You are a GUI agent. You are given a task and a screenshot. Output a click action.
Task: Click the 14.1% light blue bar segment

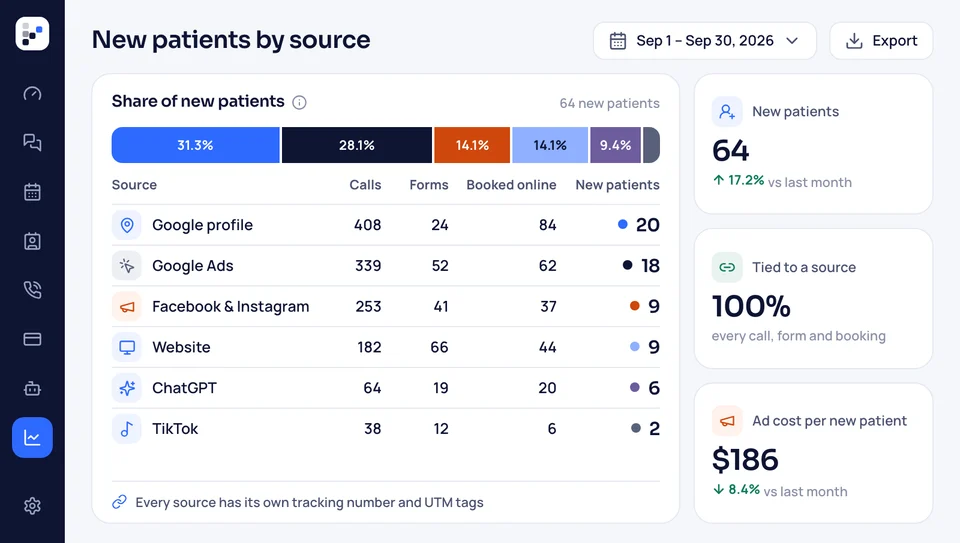pyautogui.click(x=550, y=145)
